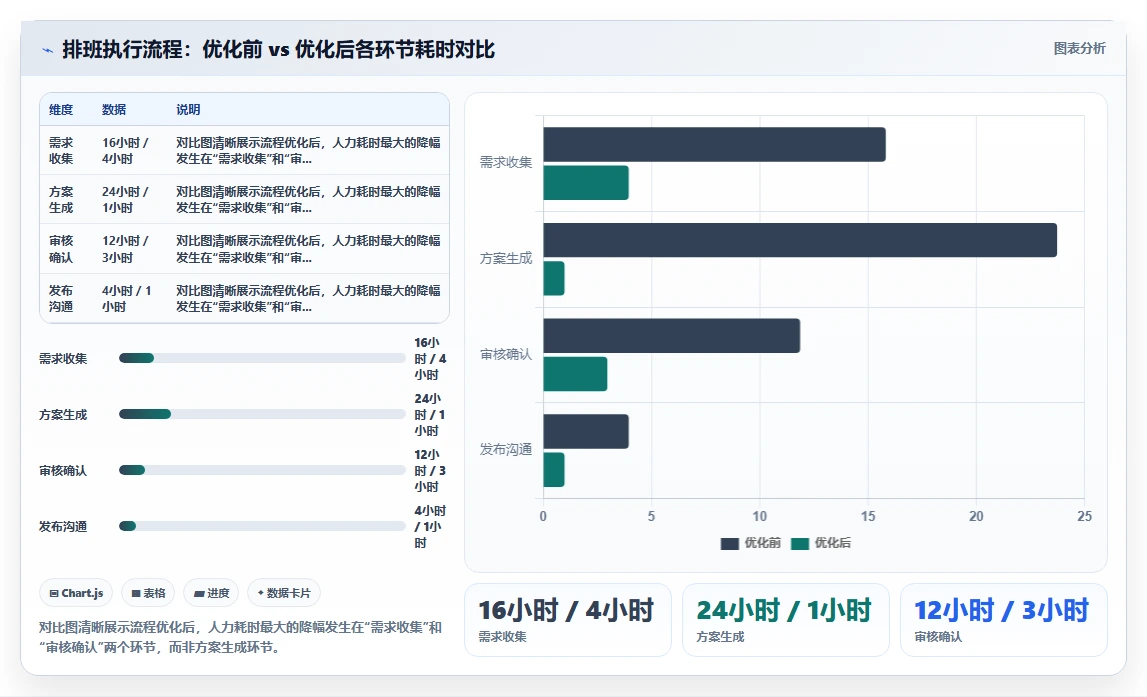The image size is (1147, 697).
Task: Click the Chart.js tag
Action: pyautogui.click(x=76, y=593)
